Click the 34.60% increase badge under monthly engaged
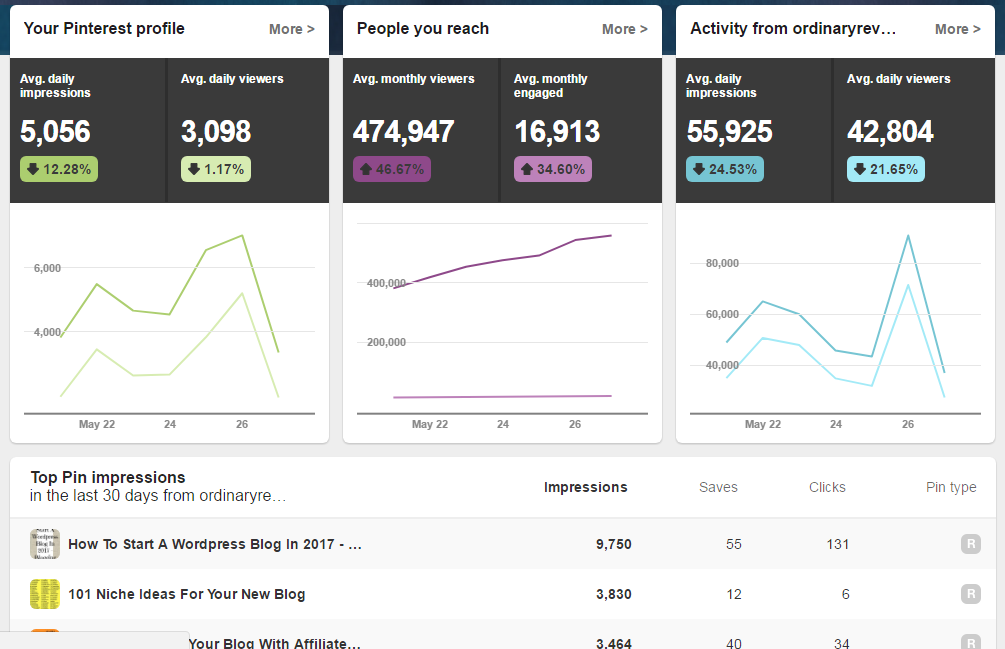The width and height of the screenshot is (1005, 649). (553, 169)
